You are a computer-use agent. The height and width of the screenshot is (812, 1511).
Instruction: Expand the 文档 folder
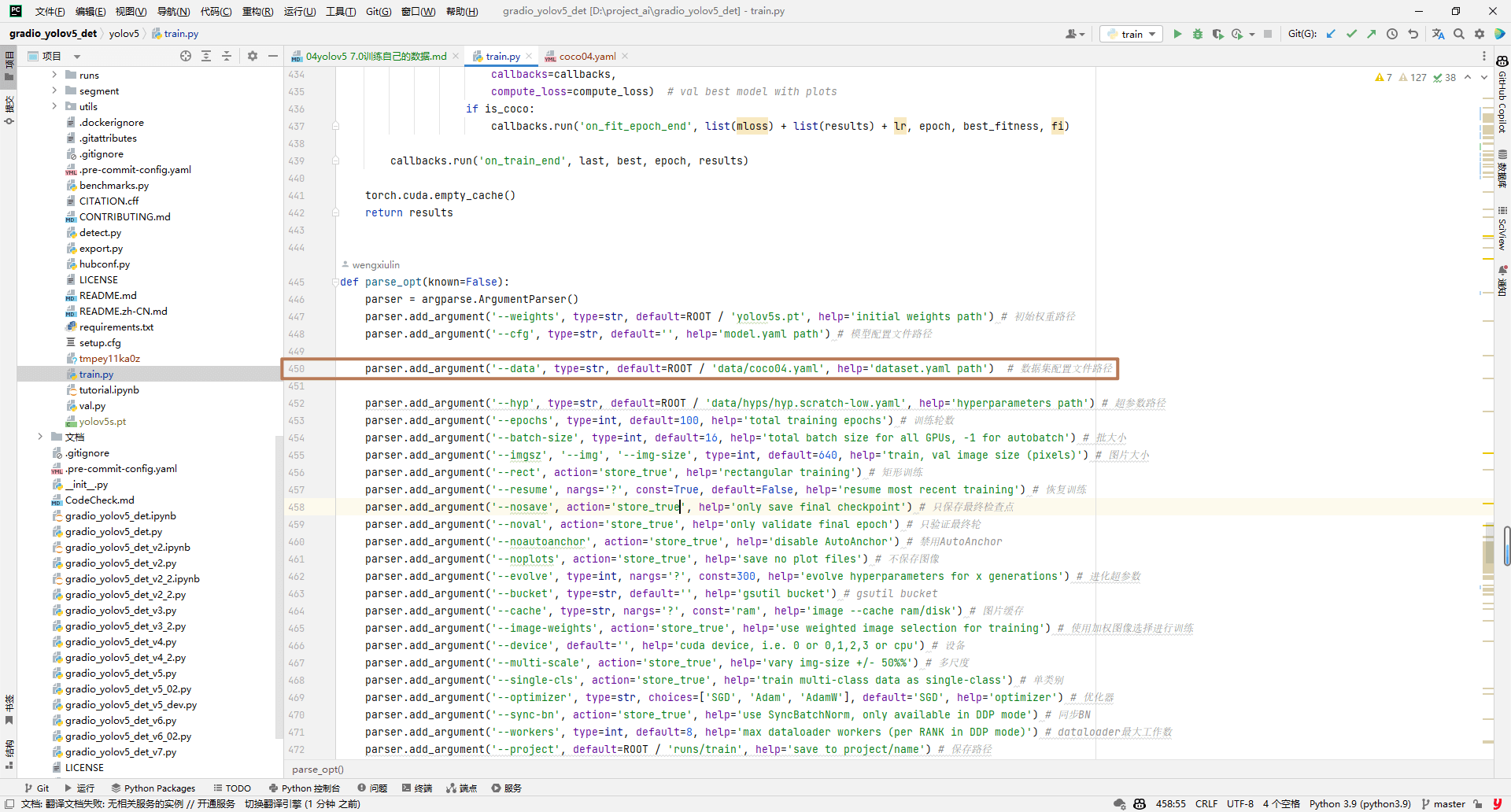[40, 437]
